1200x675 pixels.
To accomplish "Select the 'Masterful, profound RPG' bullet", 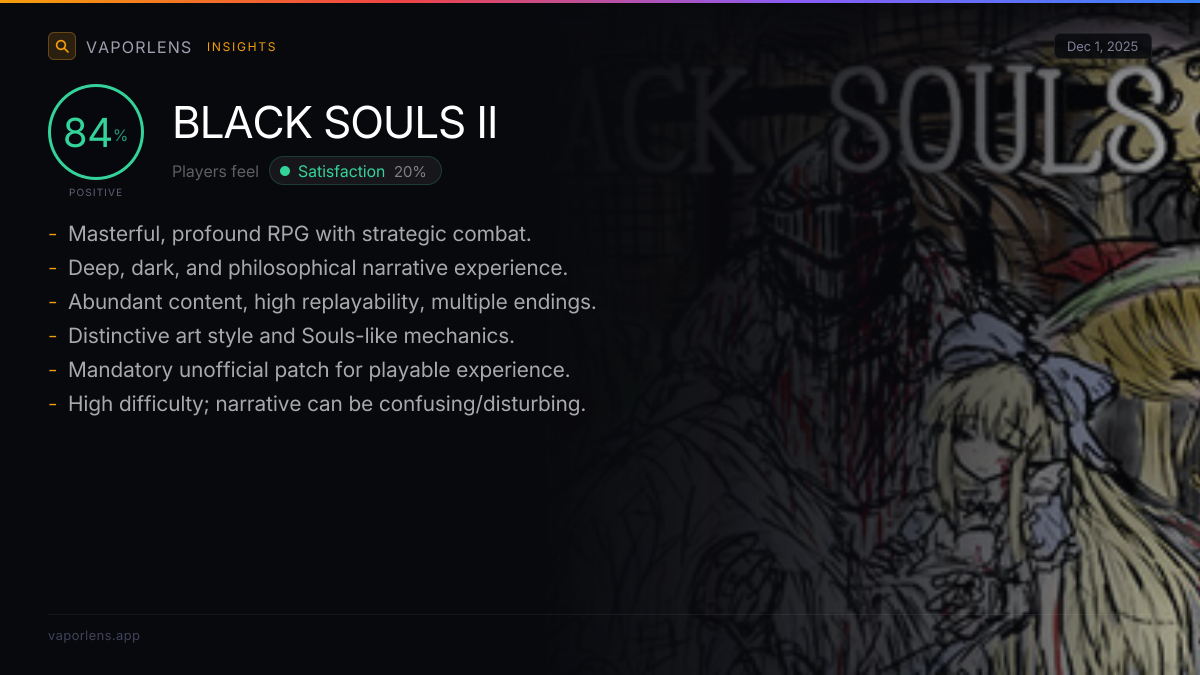I will tap(299, 234).
